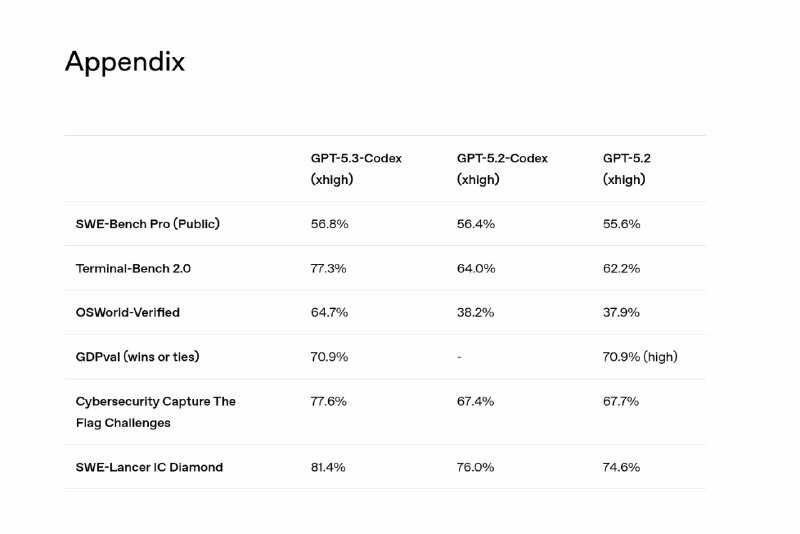Click the Appendix heading
Screen dimensions: 800x534
[125, 62]
